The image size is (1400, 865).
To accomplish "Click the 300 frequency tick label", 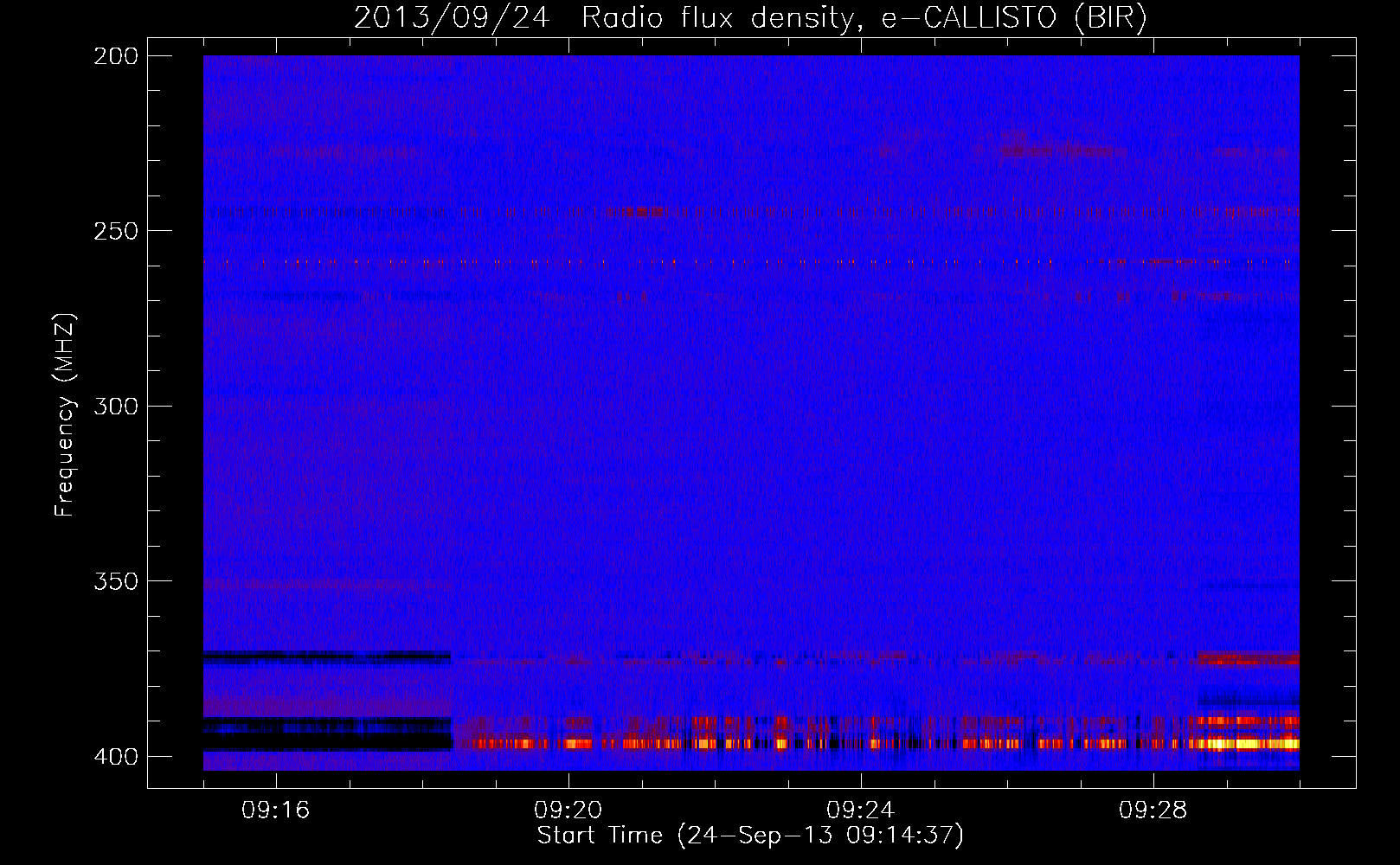I will point(116,407).
